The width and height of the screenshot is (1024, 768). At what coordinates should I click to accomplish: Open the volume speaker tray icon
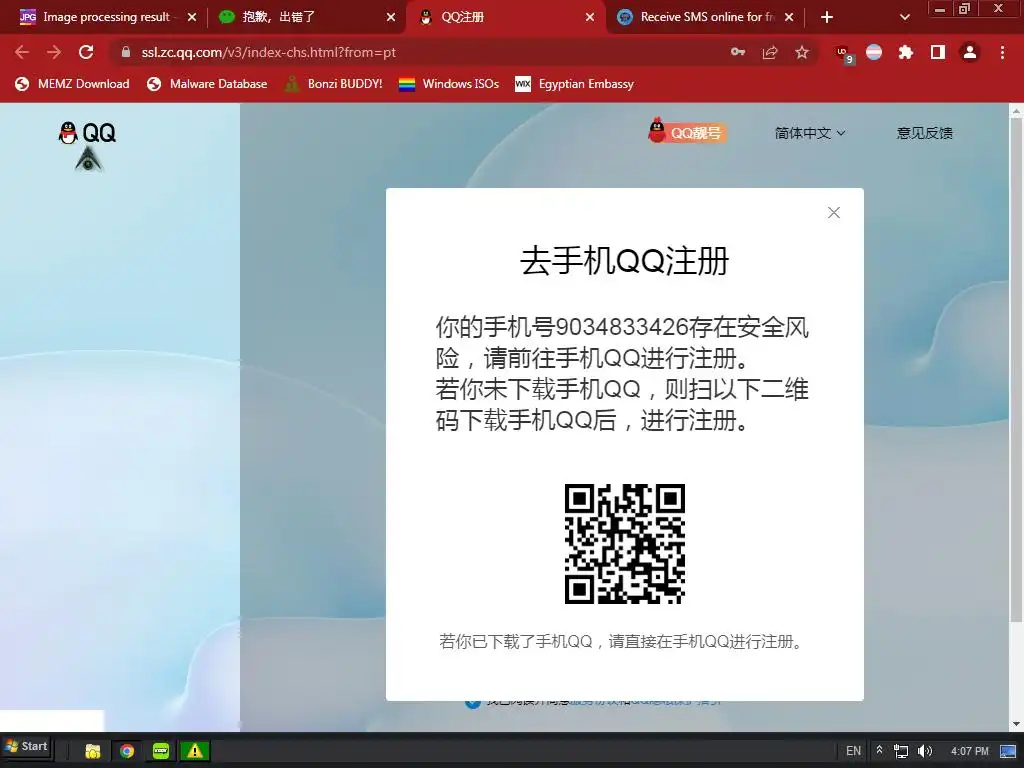point(925,751)
